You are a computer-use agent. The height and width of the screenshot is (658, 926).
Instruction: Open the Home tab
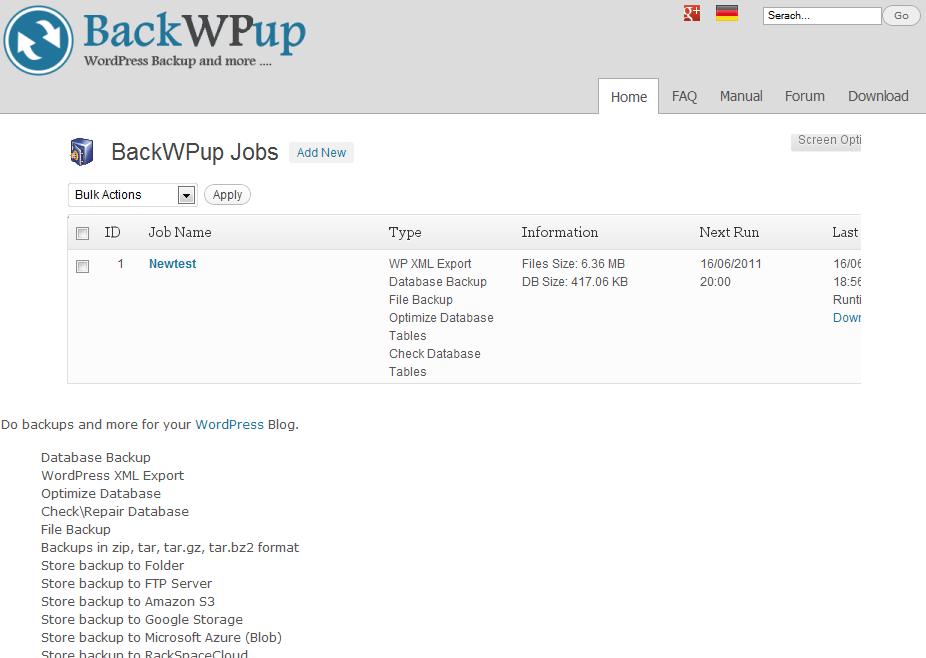628,96
